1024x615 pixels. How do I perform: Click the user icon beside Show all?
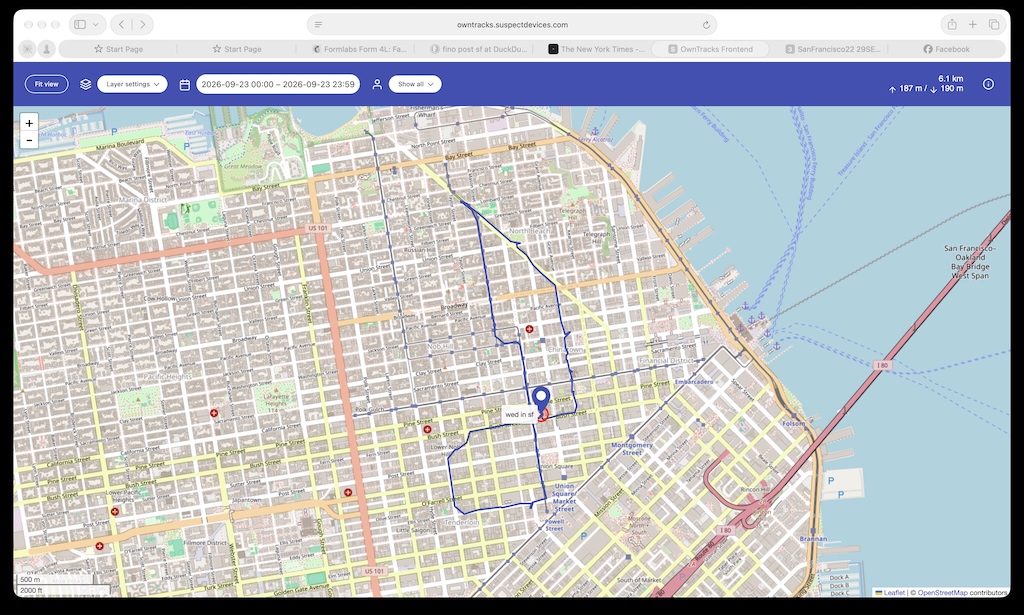point(377,84)
